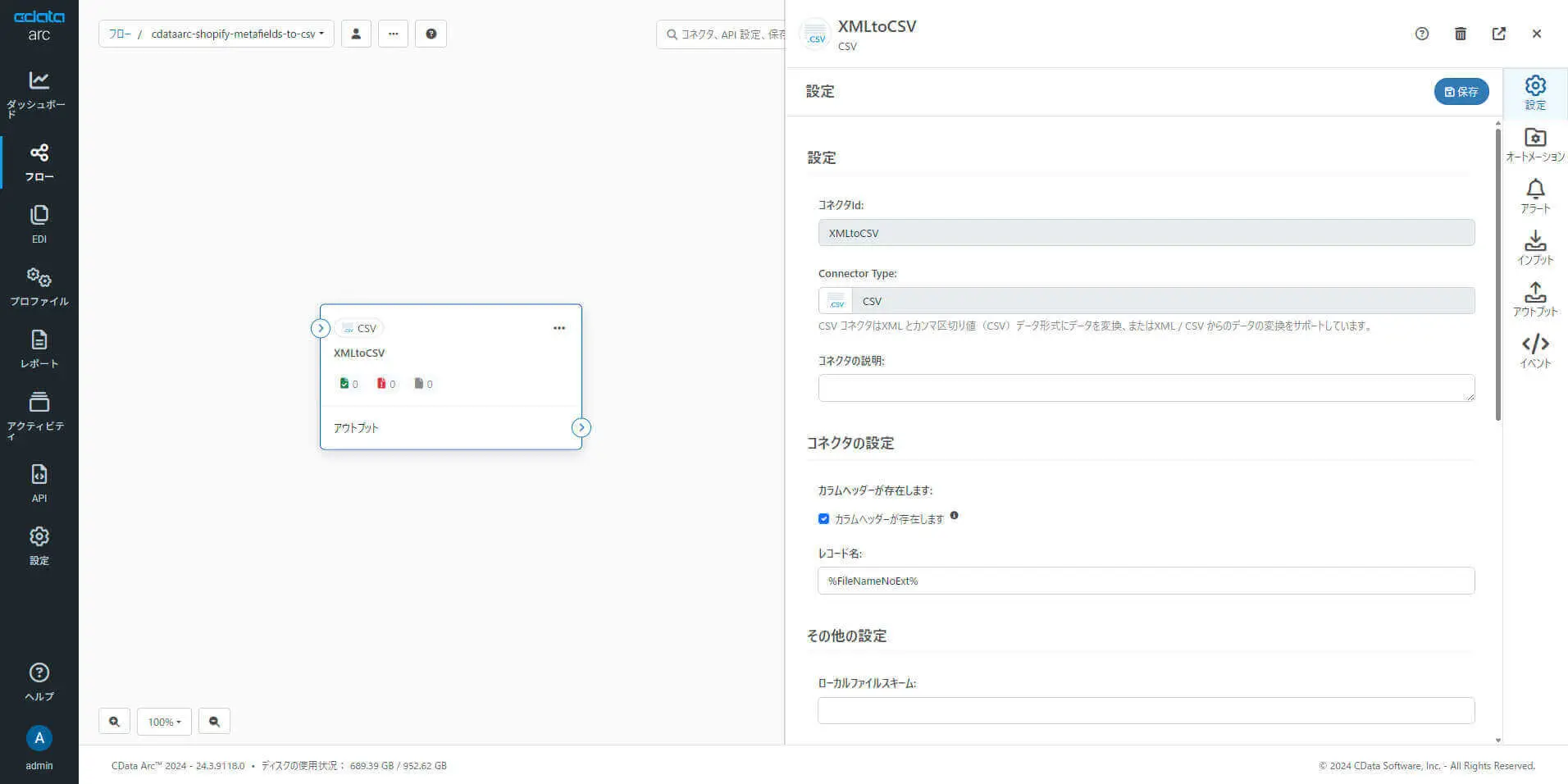Switch to the オートメーション tab
This screenshot has height=784, width=1568.
tap(1535, 144)
